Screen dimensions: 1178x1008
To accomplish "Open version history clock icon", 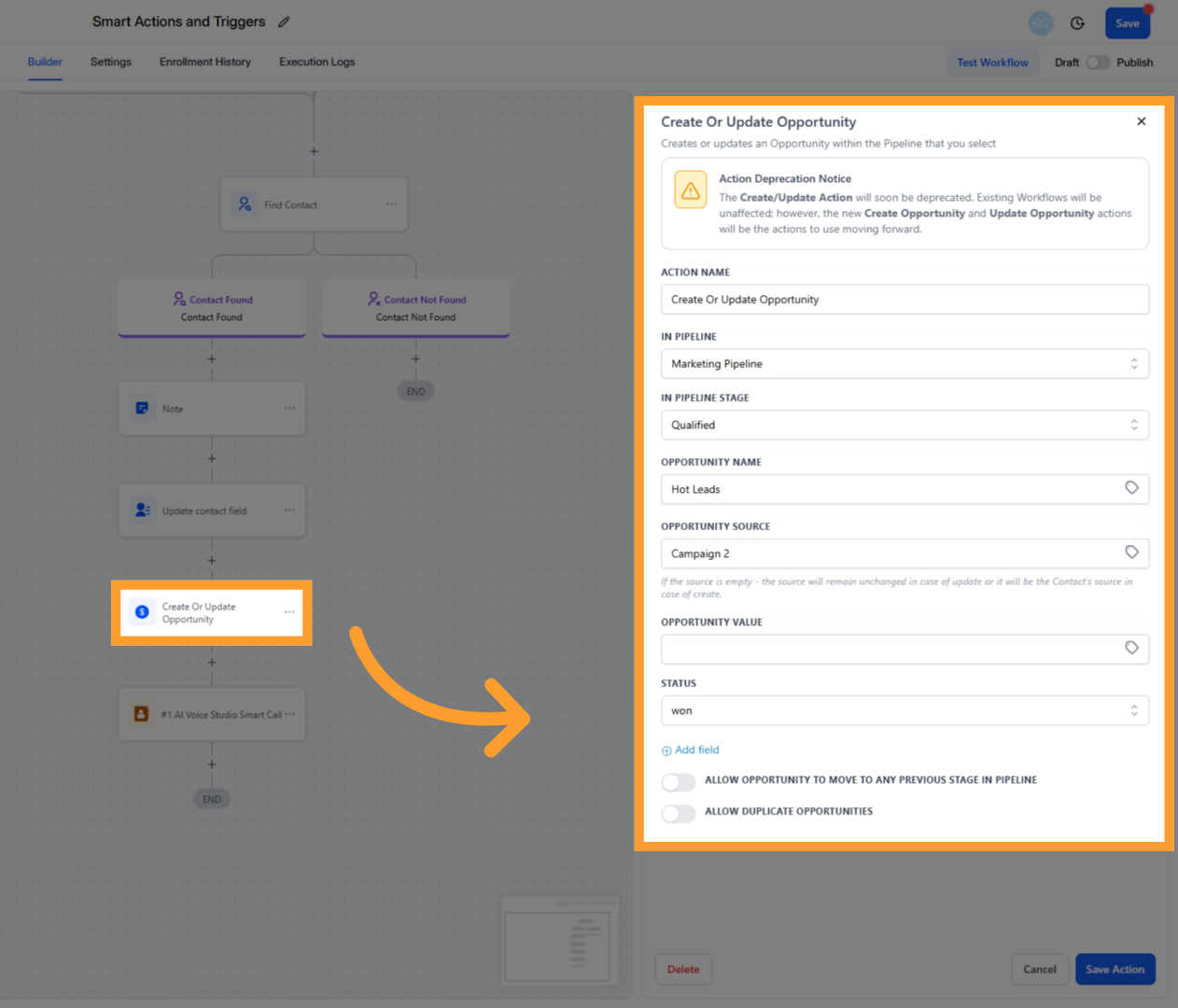I will click(1077, 23).
